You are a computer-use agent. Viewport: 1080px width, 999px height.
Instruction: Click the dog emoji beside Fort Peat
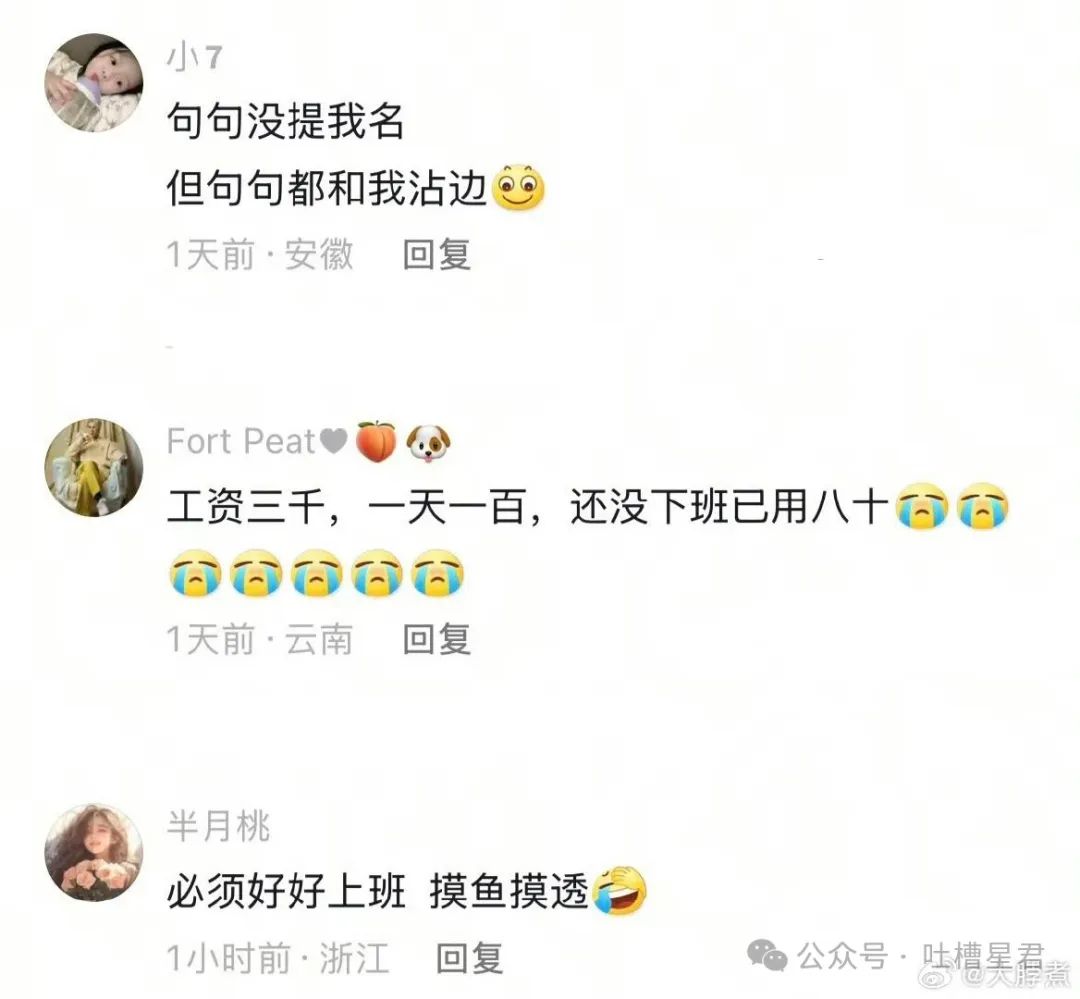[x=428, y=443]
